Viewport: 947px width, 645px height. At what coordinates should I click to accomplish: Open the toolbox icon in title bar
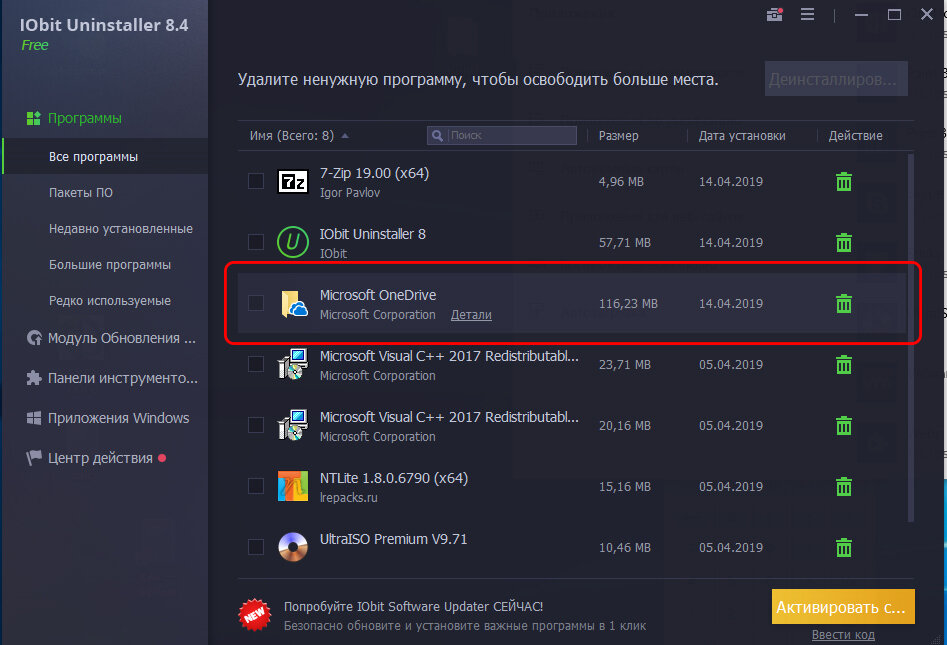point(774,14)
